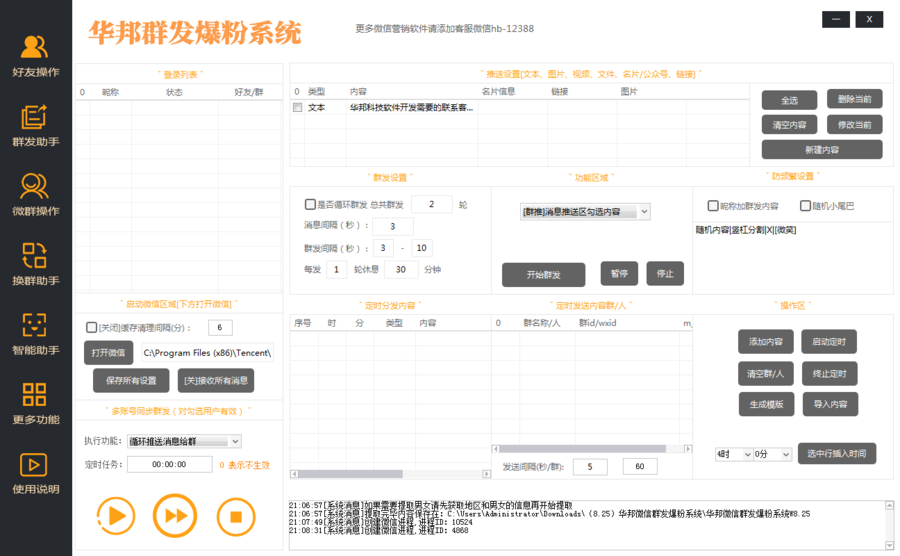The width and height of the screenshot is (900, 556).
Task: Click the 名片信息 column header
Action: click(x=498, y=91)
